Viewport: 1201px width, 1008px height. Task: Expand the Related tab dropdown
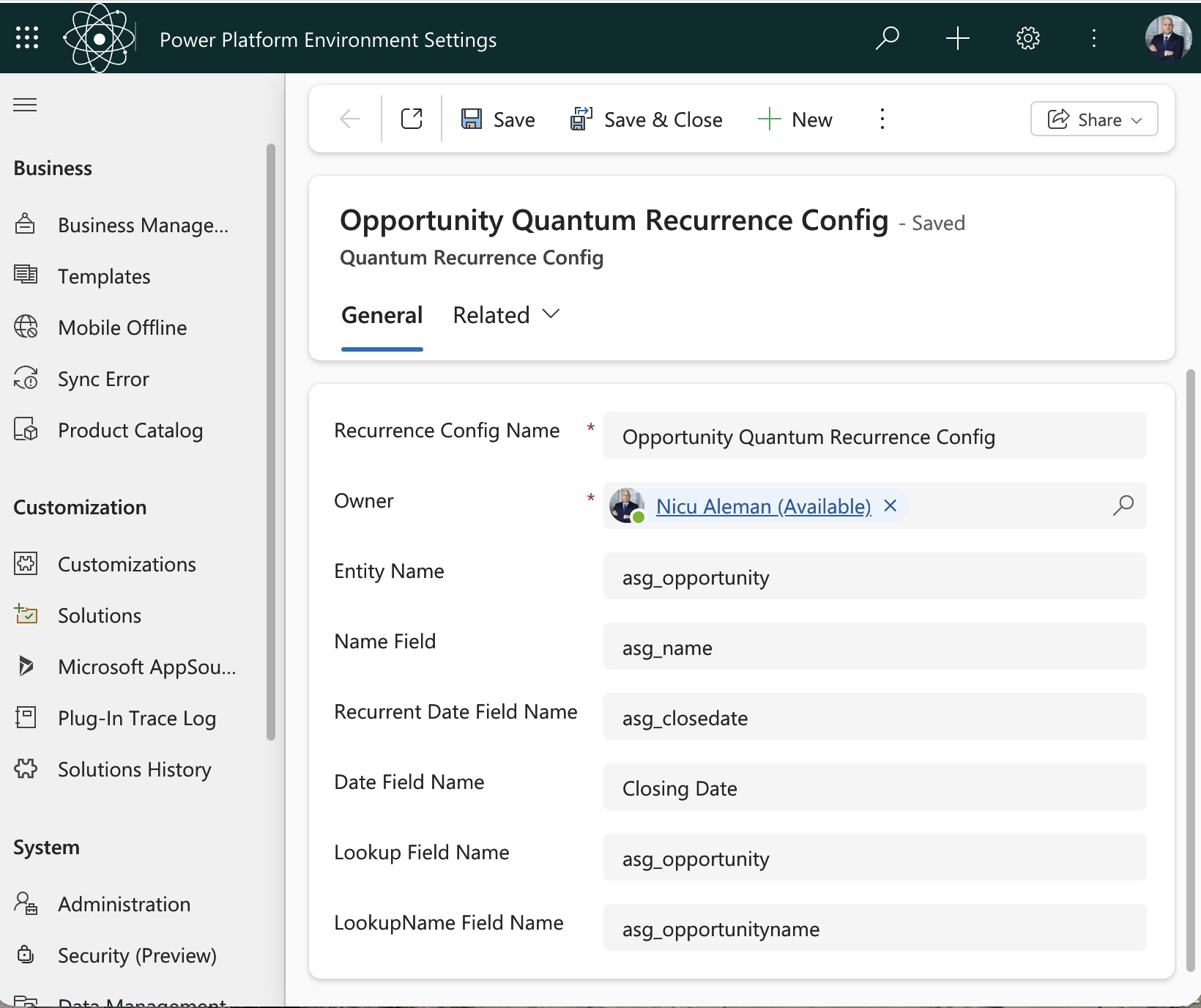(x=506, y=315)
